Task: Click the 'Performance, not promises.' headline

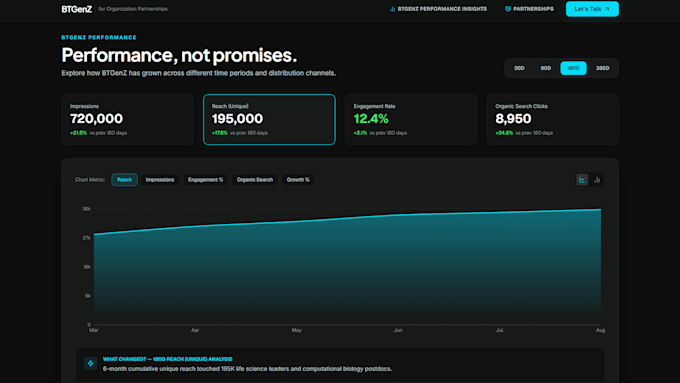Action: point(179,55)
